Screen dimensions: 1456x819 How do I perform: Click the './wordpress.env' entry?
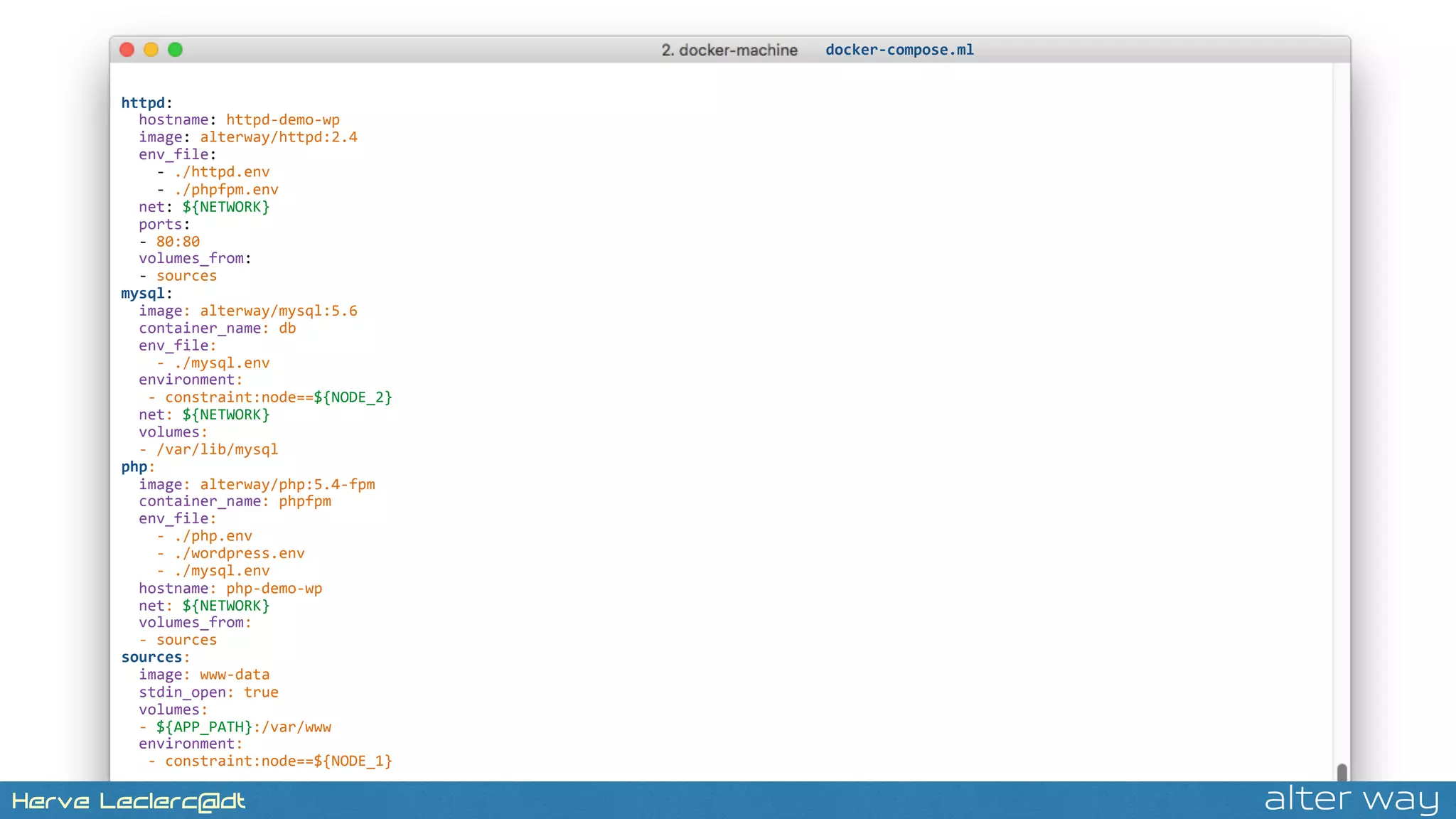click(240, 553)
